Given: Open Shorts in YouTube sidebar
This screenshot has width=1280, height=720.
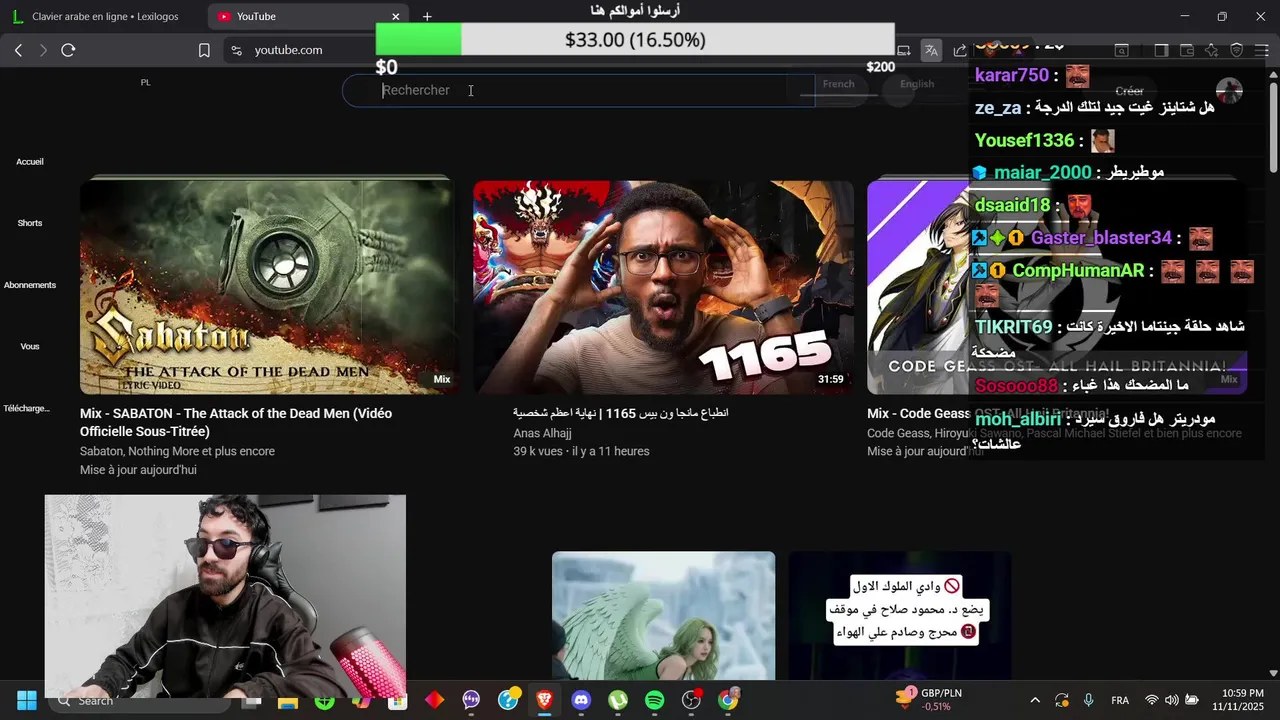Looking at the screenshot, I should (30, 223).
